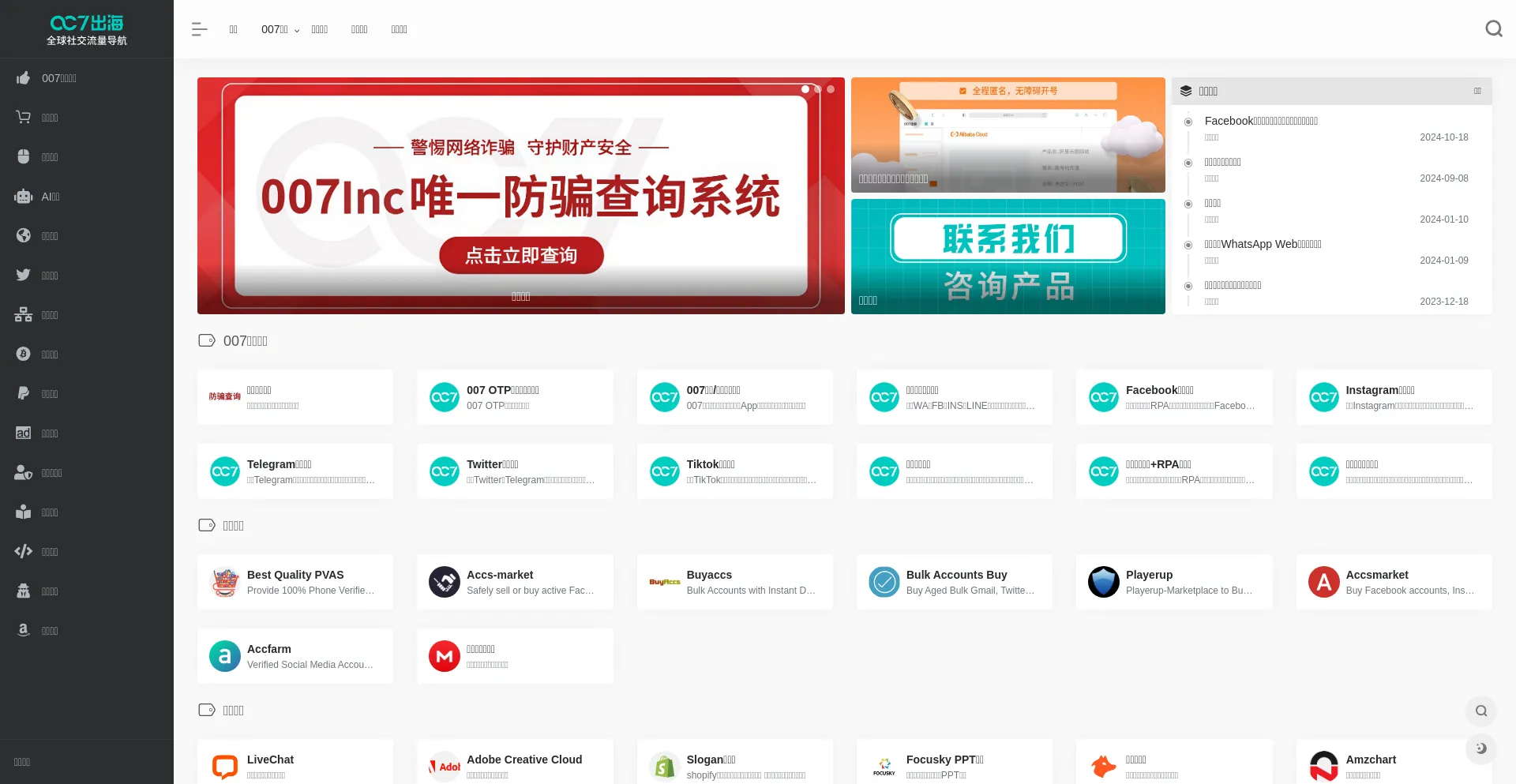Click the Accs-market handshake icon

(445, 582)
